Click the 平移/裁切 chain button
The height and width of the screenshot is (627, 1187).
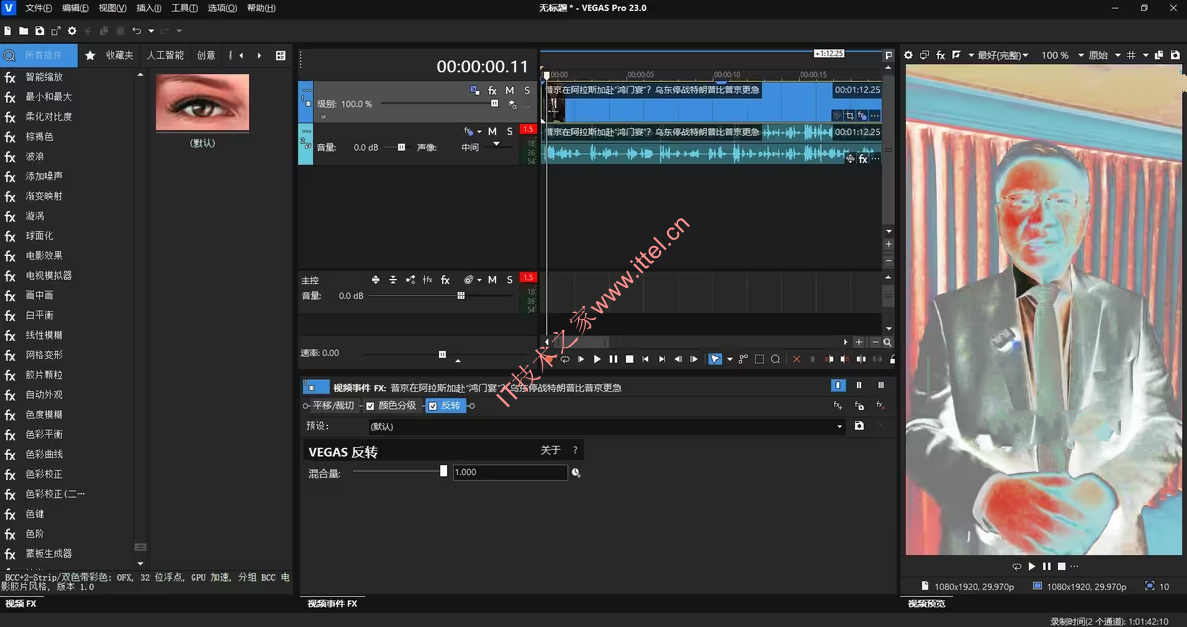click(333, 406)
